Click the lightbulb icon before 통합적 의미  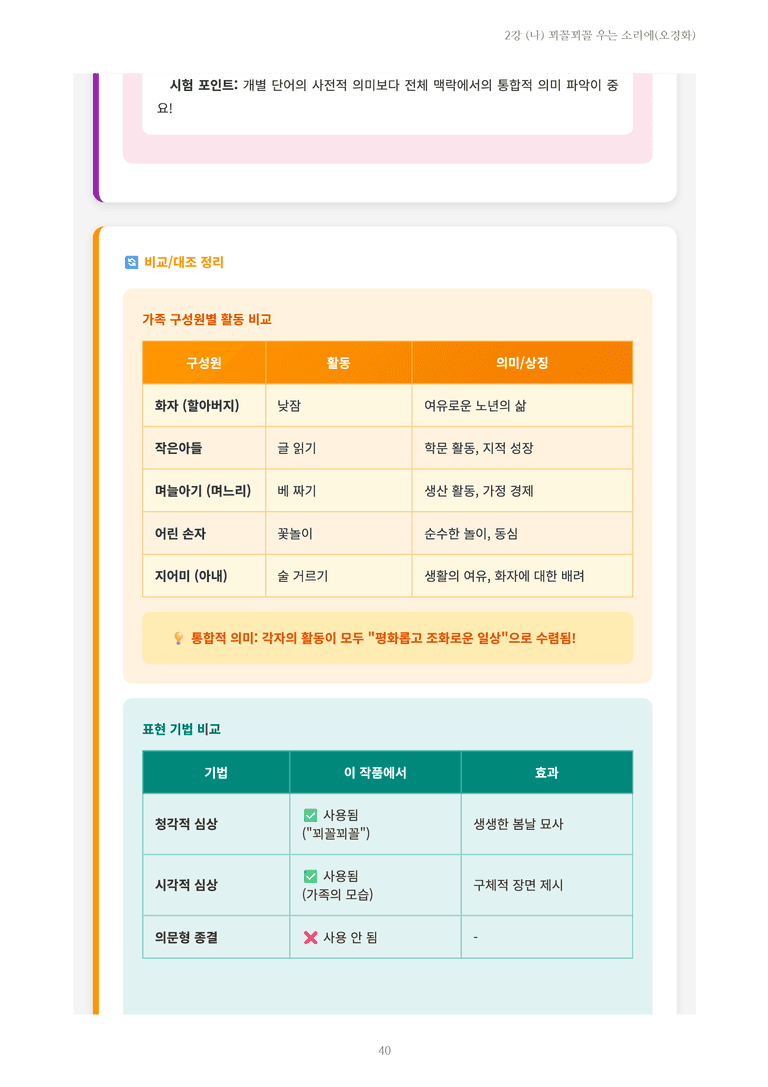tap(179, 638)
